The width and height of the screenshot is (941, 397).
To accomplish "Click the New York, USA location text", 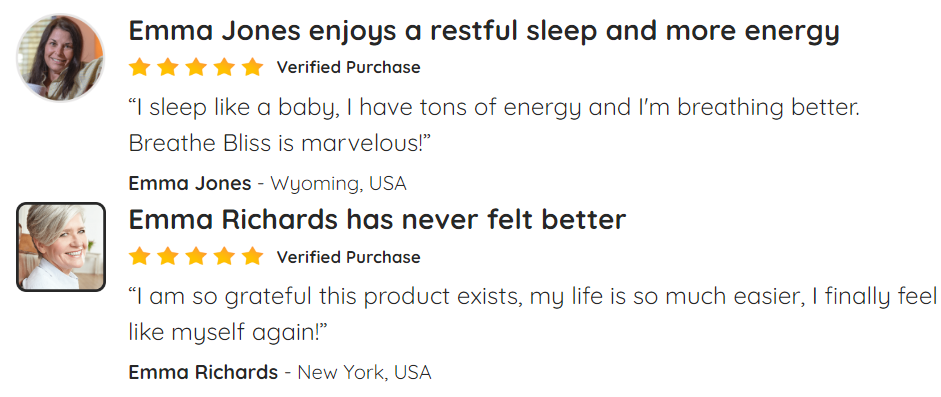I will click(x=364, y=372).
